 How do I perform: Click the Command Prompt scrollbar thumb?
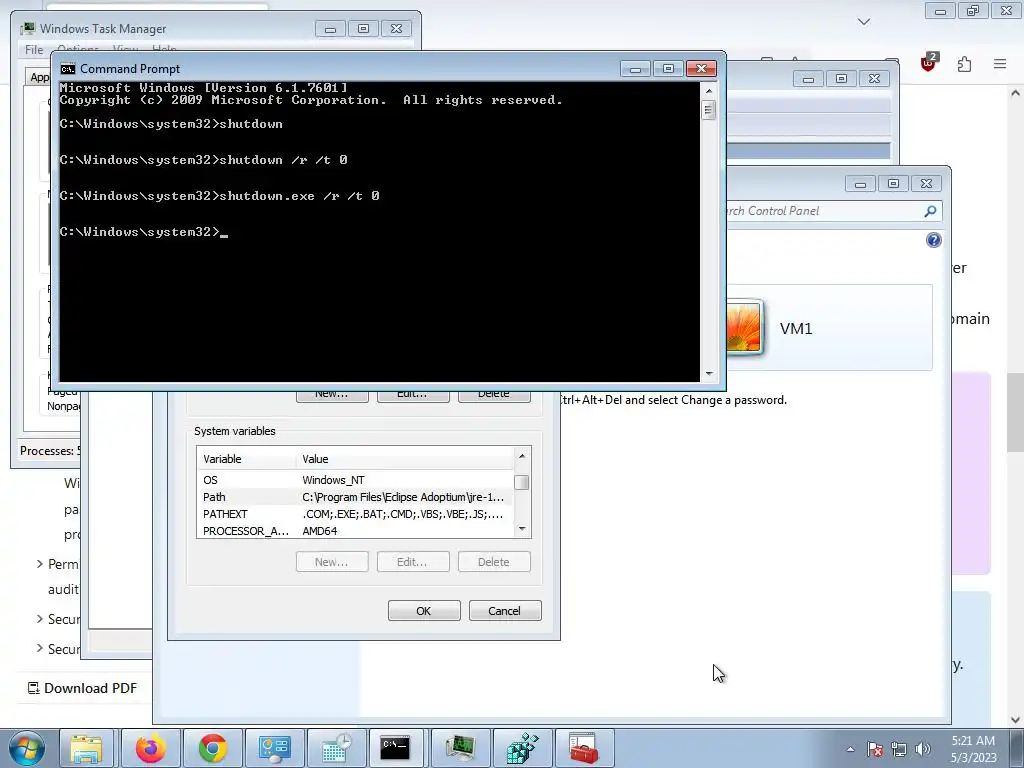(x=709, y=110)
